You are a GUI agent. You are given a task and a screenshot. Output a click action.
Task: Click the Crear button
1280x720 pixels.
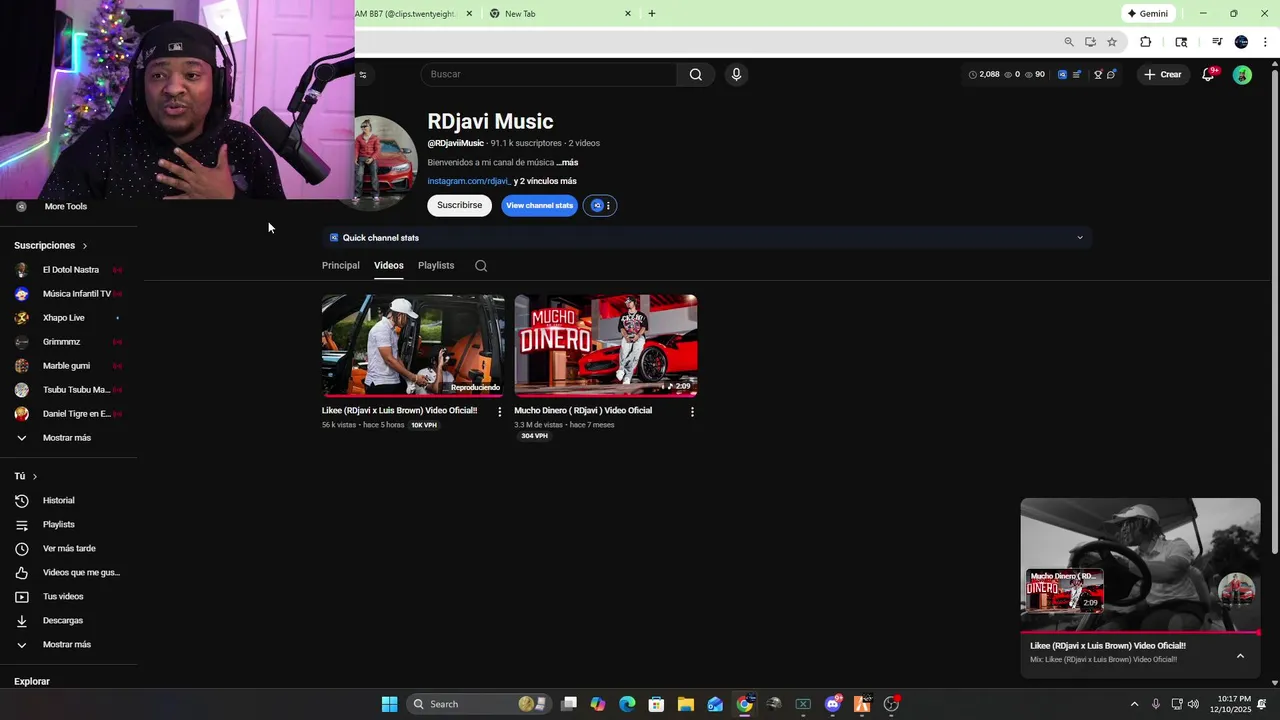click(1163, 74)
